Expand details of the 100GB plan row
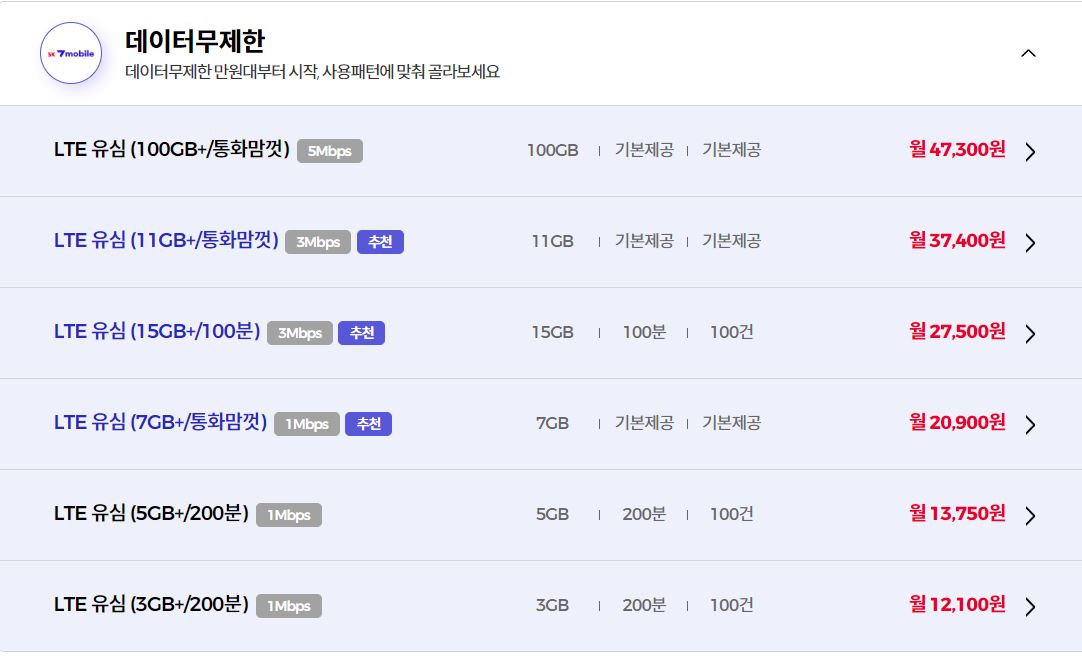1082x657 pixels. click(1030, 152)
